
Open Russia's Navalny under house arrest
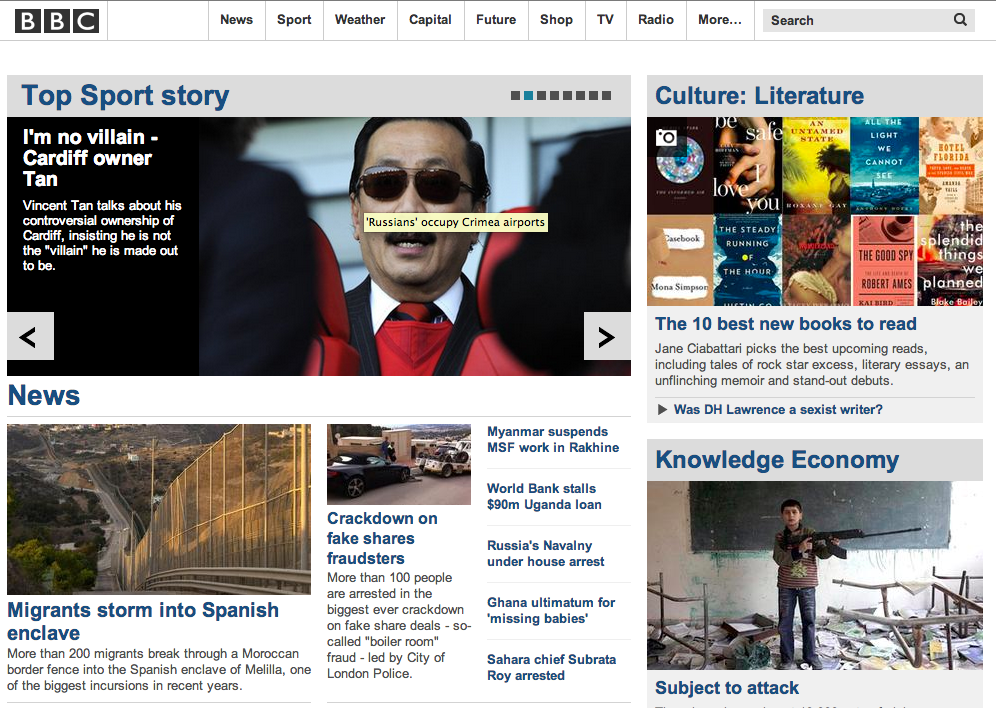(x=546, y=553)
